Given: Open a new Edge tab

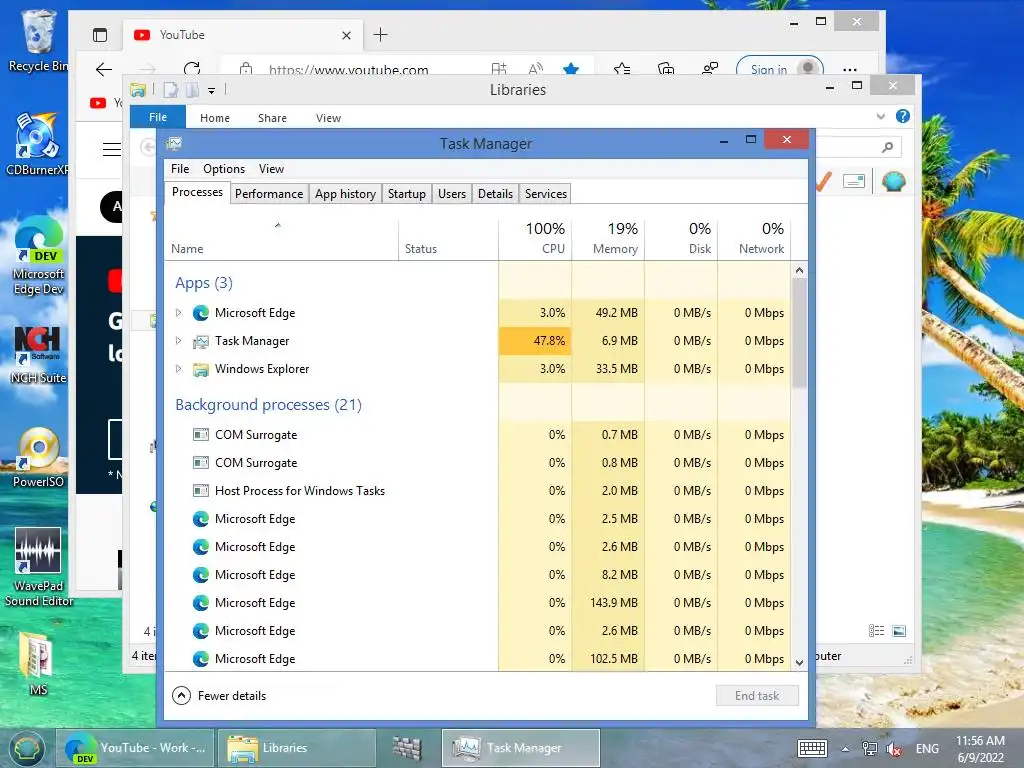Looking at the screenshot, I should click(380, 35).
